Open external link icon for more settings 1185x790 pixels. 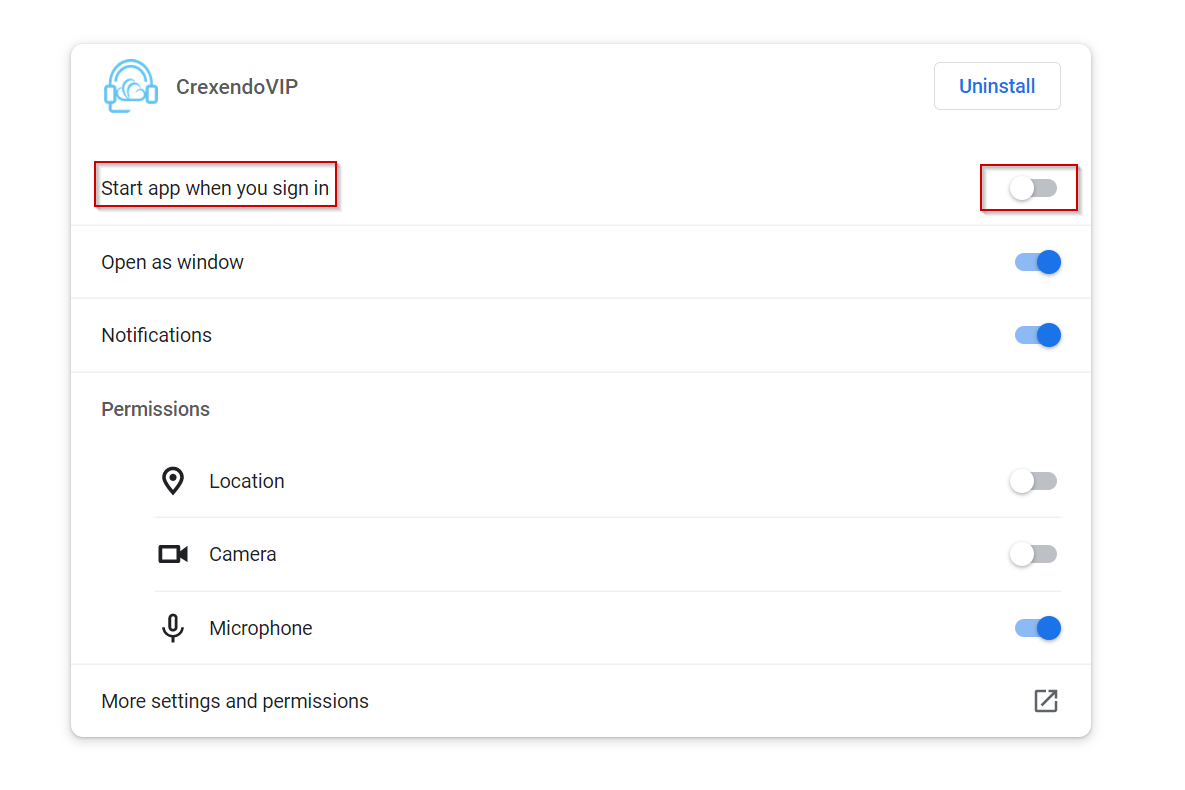click(x=1046, y=701)
